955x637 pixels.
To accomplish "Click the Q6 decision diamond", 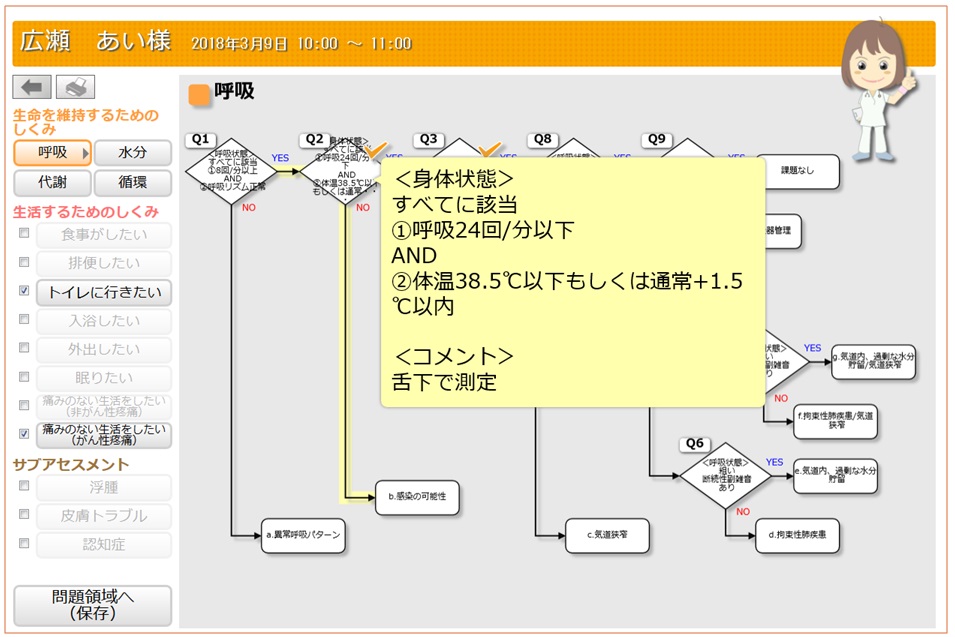I will coord(725,476).
